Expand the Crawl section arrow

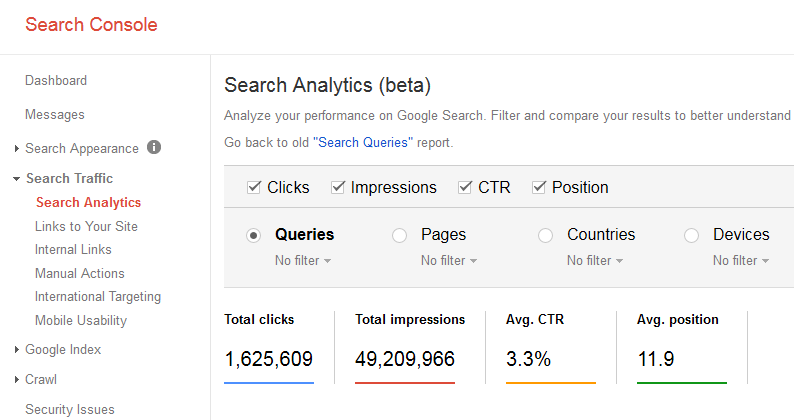pos(17,379)
